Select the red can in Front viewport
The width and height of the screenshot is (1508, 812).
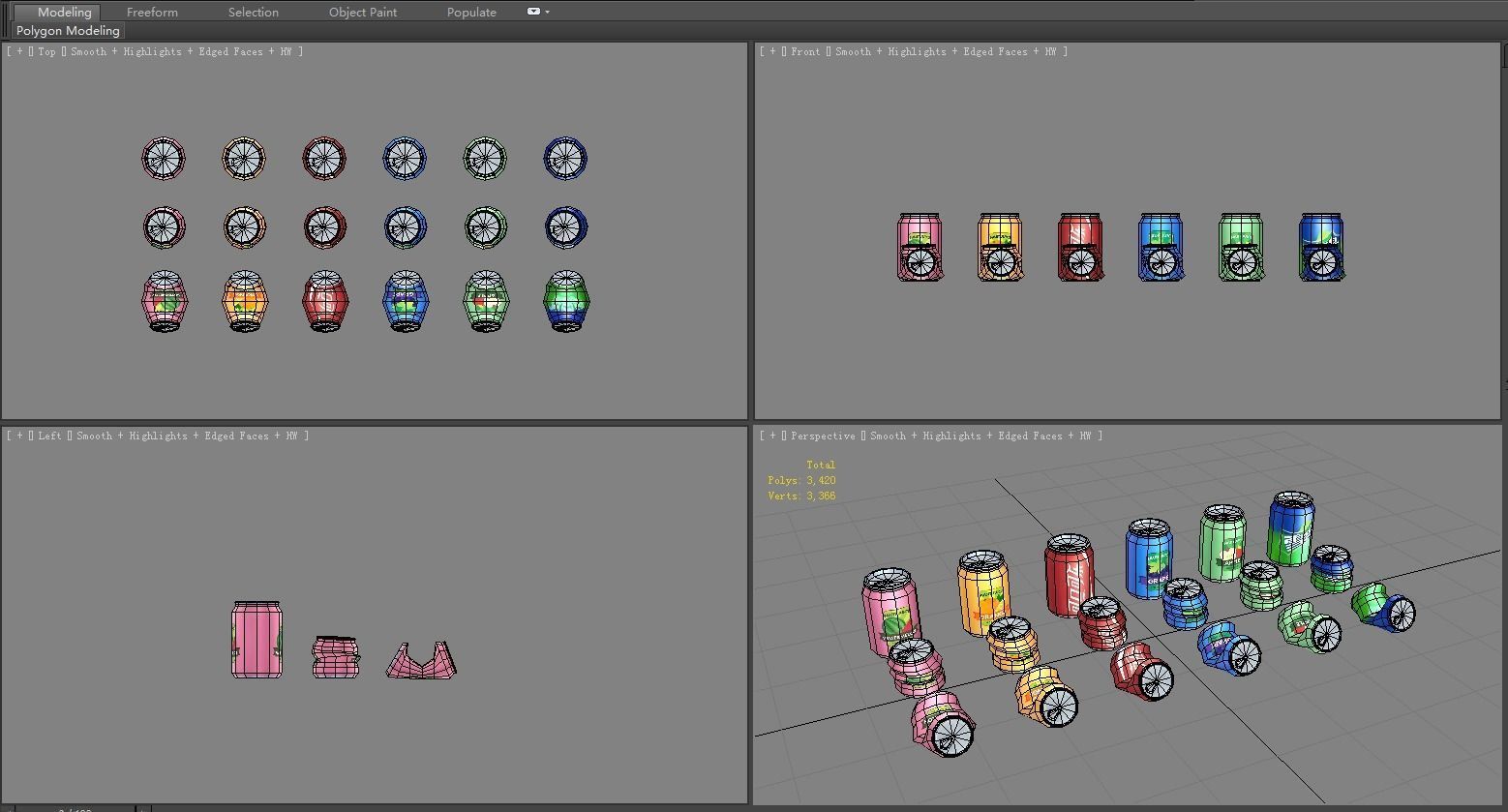pos(1080,248)
